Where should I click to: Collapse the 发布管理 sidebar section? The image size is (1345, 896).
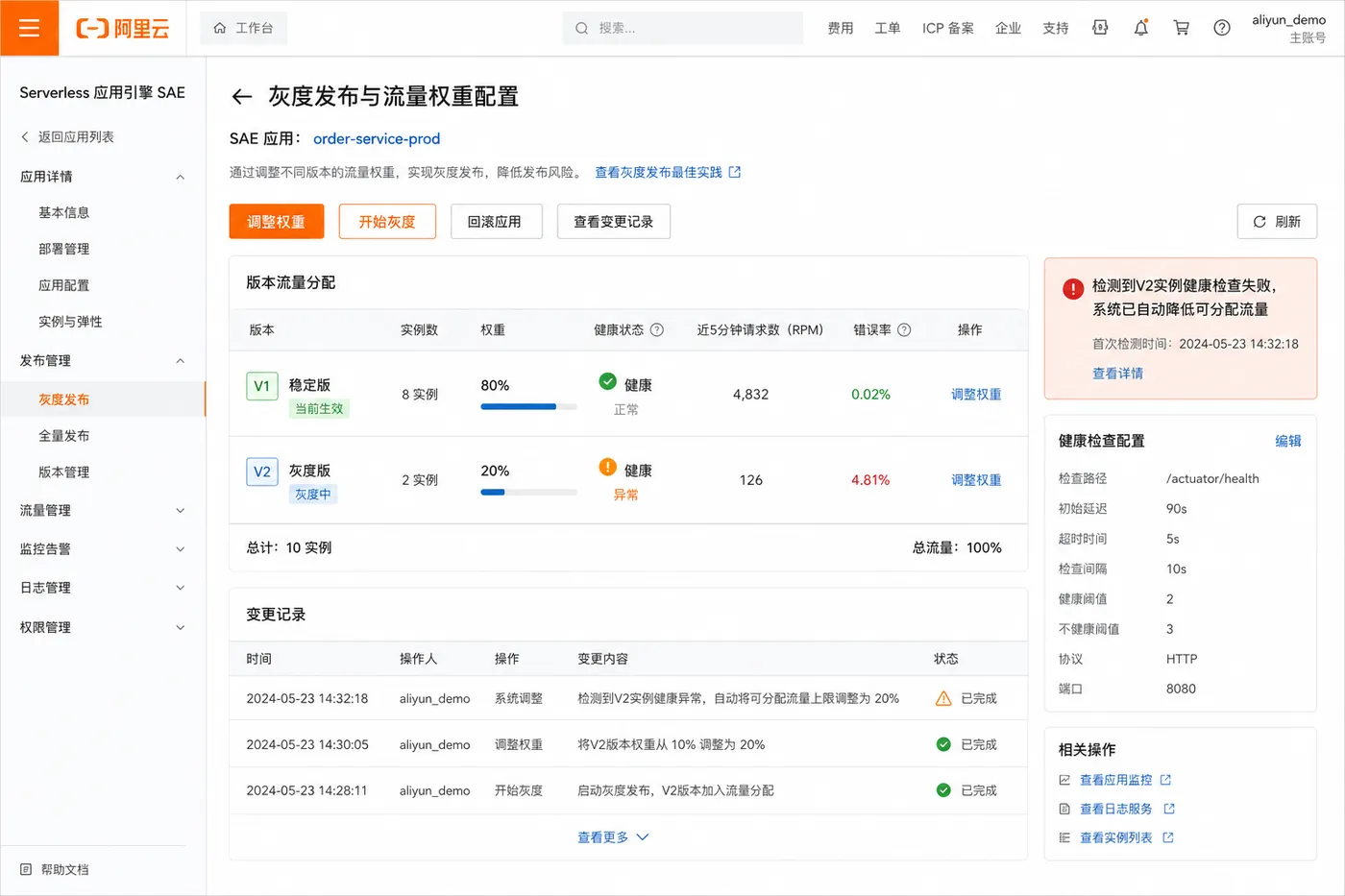point(180,361)
